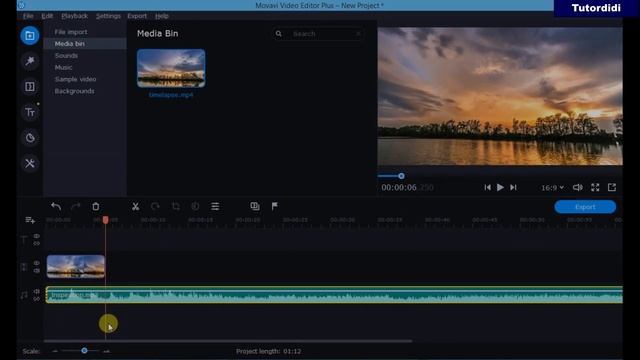Select the timelapse.mp4 thumbnail in Media Bin
The image size is (640, 360).
(171, 68)
